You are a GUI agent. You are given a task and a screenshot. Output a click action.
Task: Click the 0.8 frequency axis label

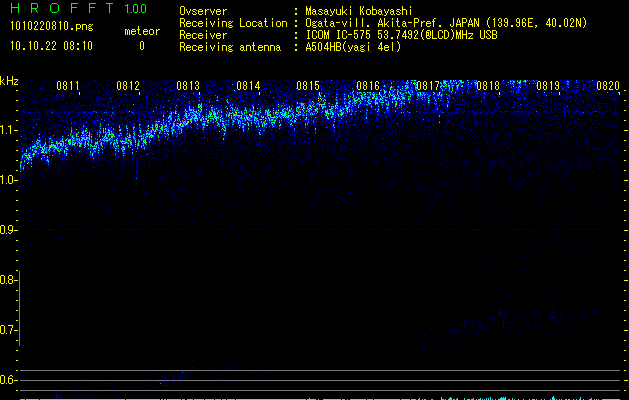click(9, 280)
